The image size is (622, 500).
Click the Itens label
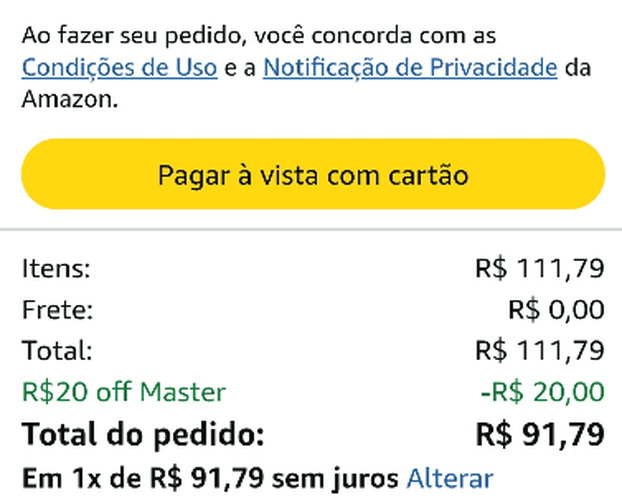coord(55,268)
